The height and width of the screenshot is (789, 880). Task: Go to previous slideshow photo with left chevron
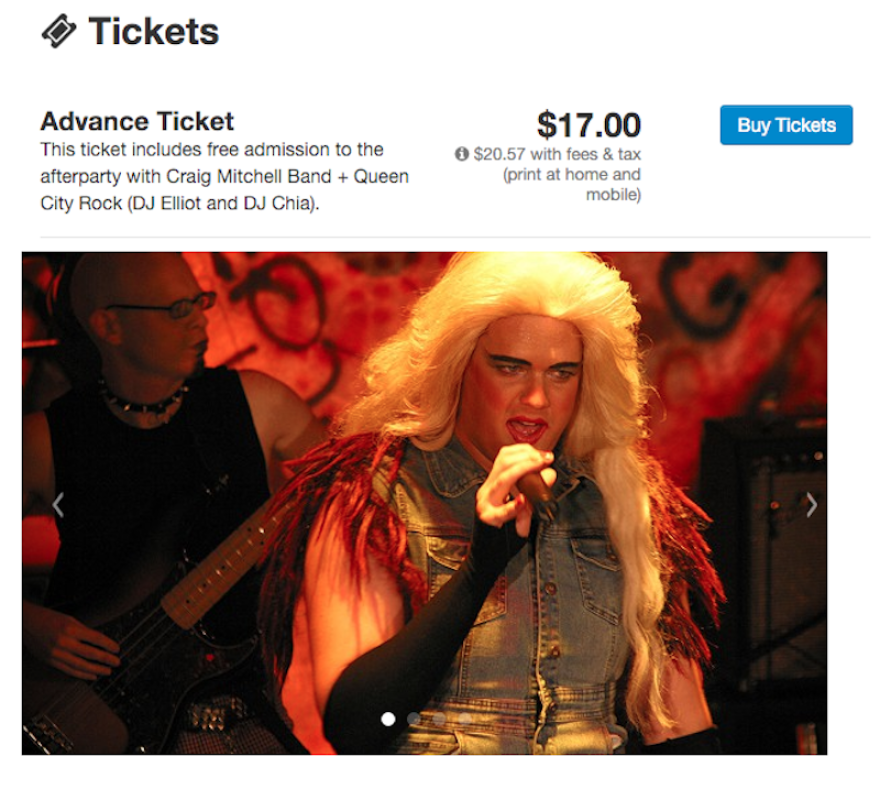[x=58, y=504]
